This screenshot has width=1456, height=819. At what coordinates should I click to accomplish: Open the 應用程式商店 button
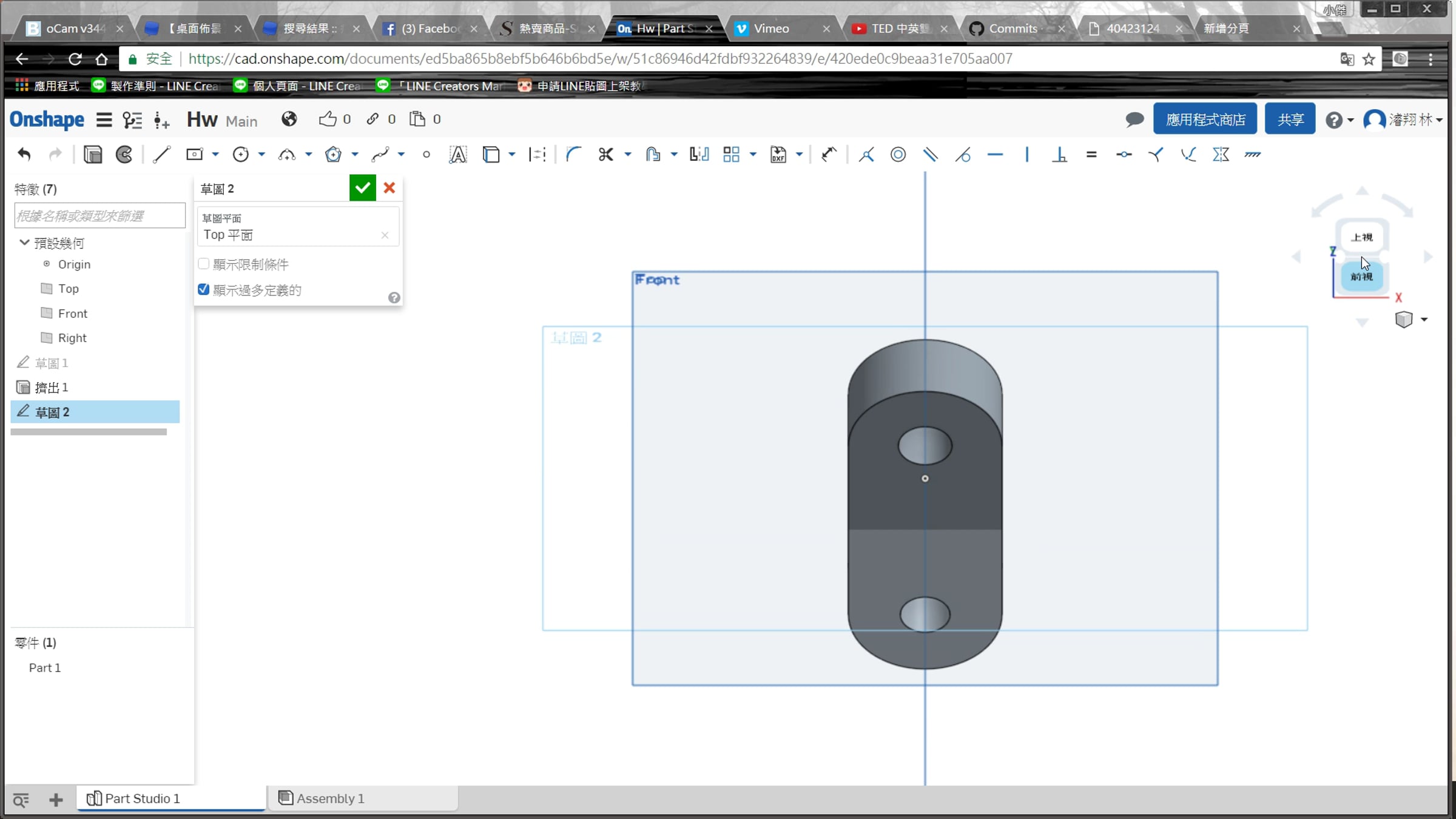pos(1205,119)
